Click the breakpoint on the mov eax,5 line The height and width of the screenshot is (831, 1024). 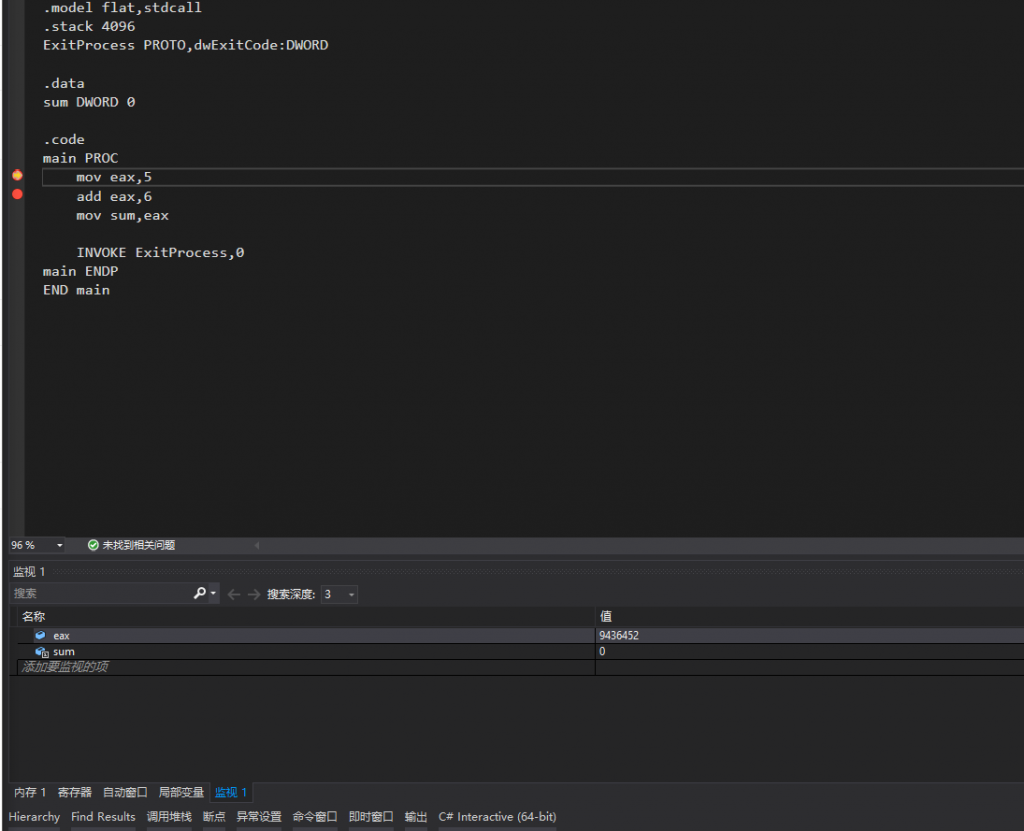click(17, 175)
